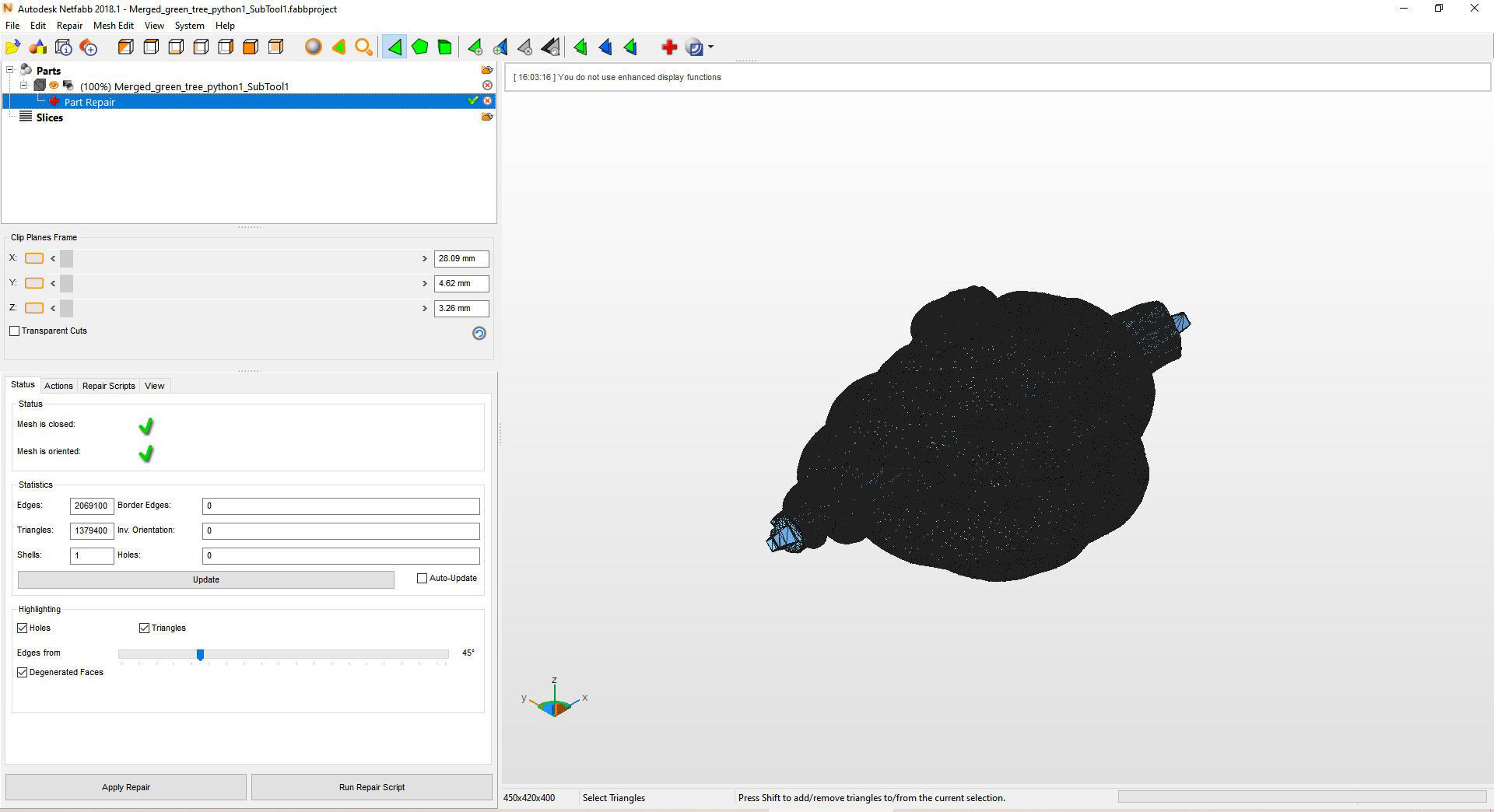Click the open folder icon on the Slices row
Image resolution: width=1494 pixels, height=812 pixels.
click(x=487, y=117)
